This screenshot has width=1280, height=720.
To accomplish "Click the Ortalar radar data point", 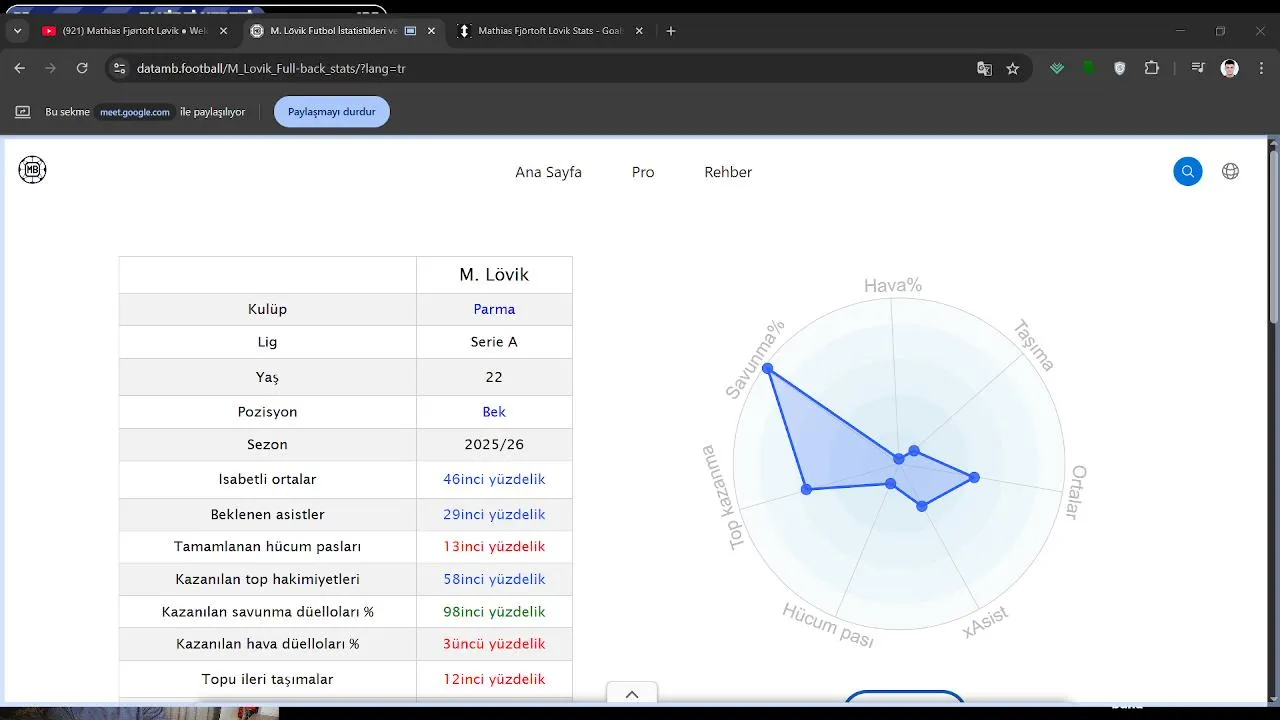I will (x=974, y=477).
